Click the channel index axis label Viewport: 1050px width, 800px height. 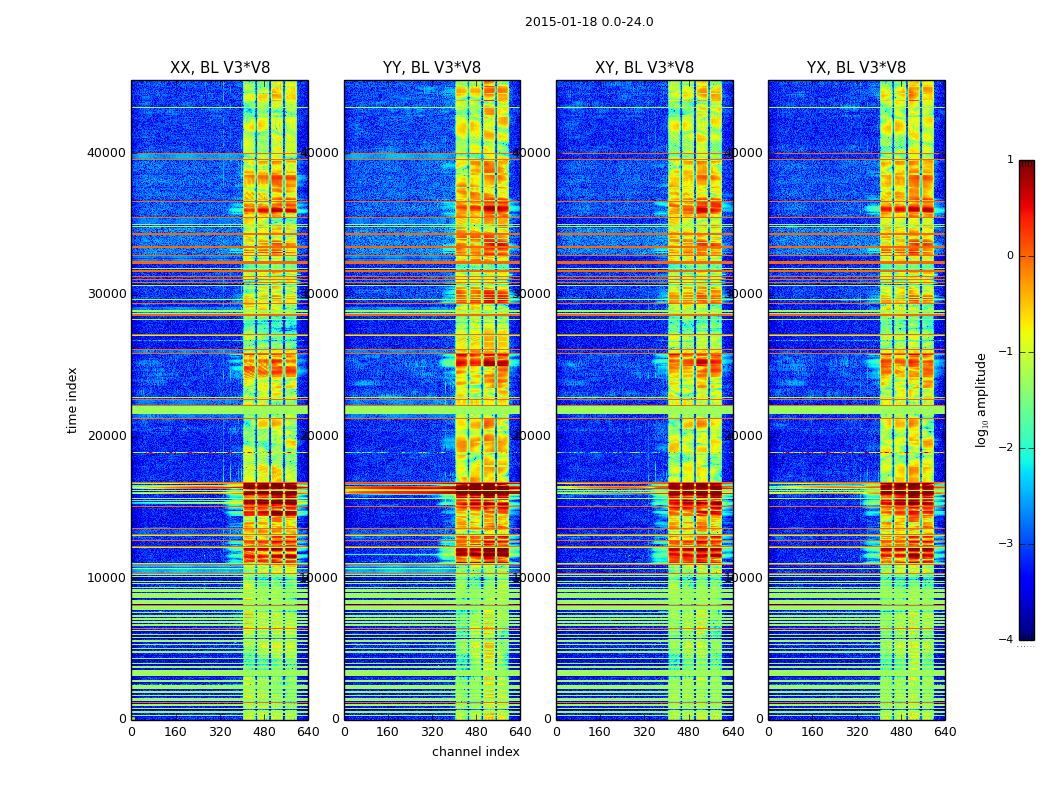coord(475,752)
